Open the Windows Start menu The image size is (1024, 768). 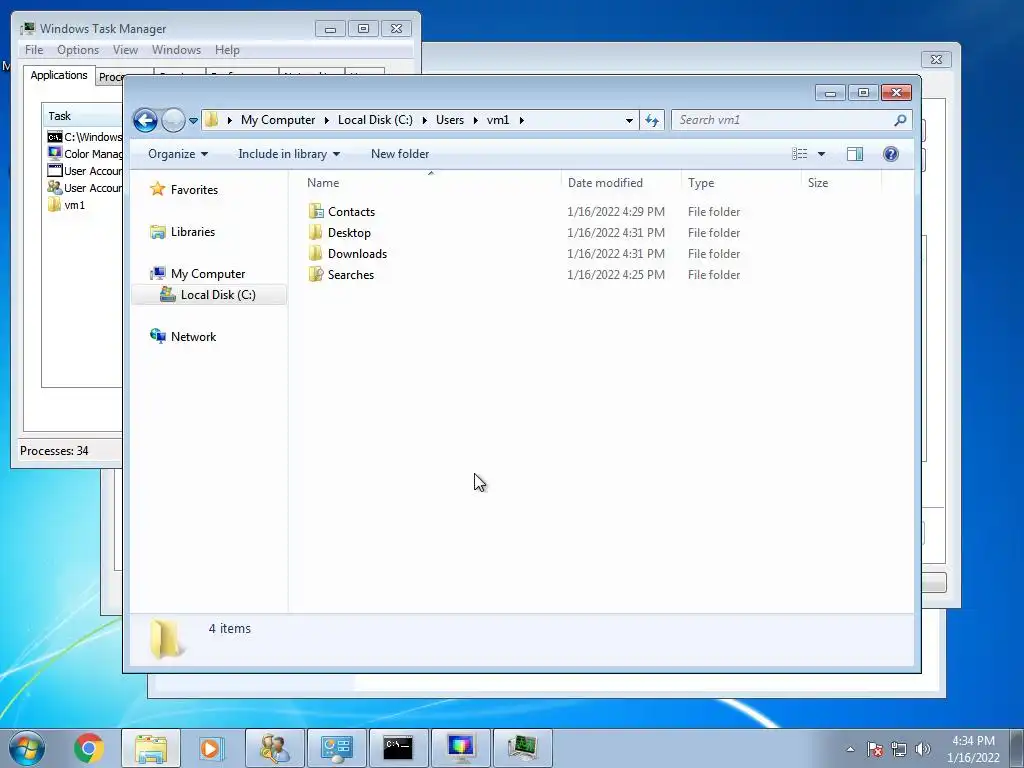[x=27, y=748]
